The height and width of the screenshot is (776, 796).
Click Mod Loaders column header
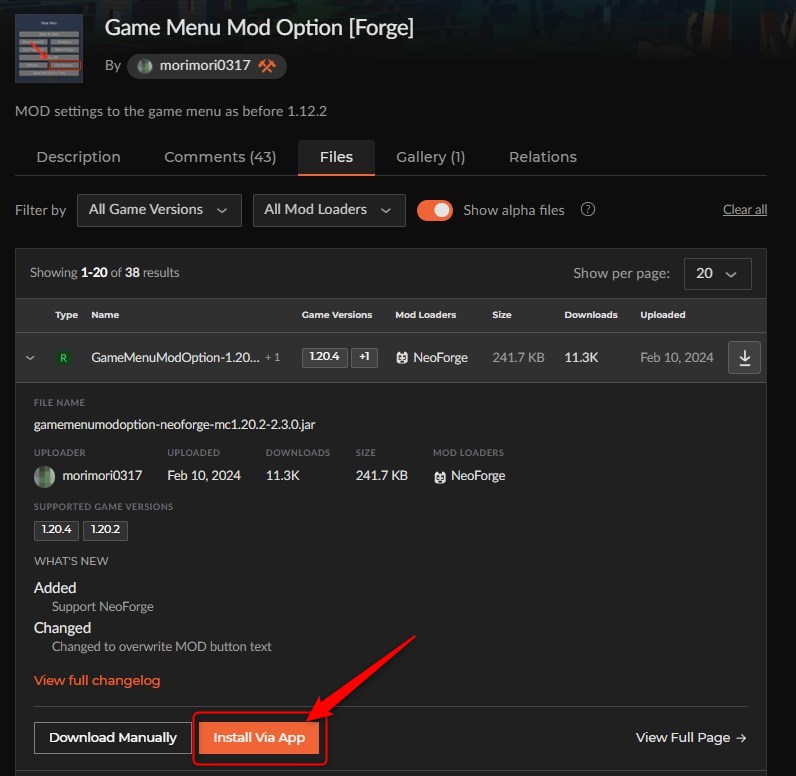tap(425, 315)
